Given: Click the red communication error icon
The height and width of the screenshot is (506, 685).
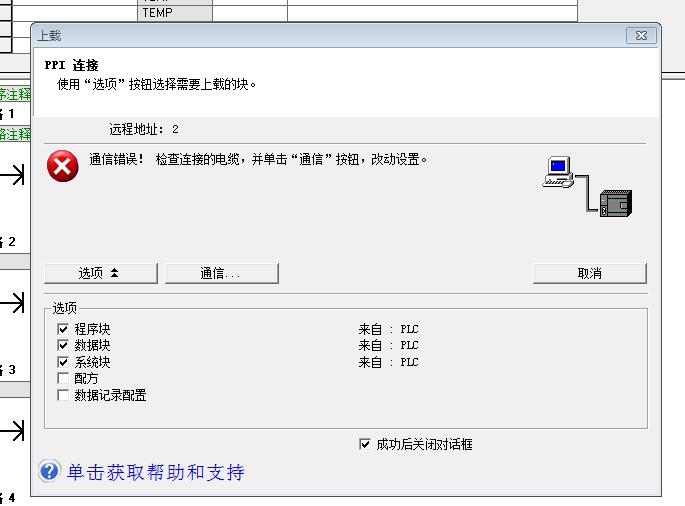Looking at the screenshot, I should pyautogui.click(x=62, y=166).
